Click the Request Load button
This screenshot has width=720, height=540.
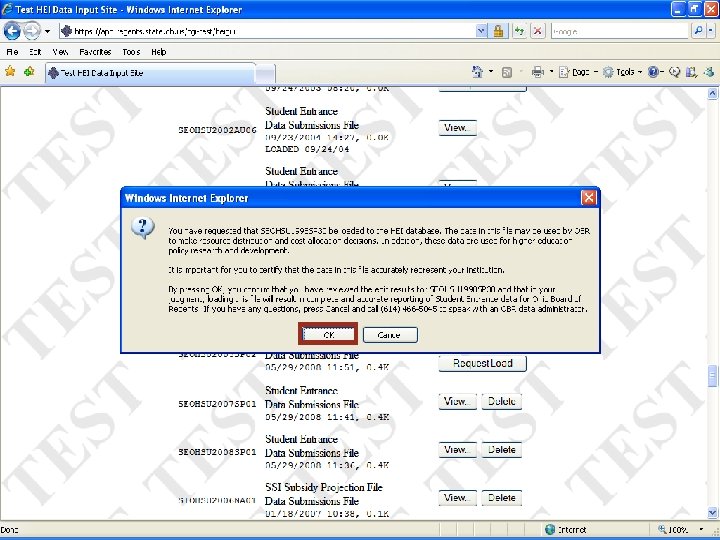tap(482, 363)
